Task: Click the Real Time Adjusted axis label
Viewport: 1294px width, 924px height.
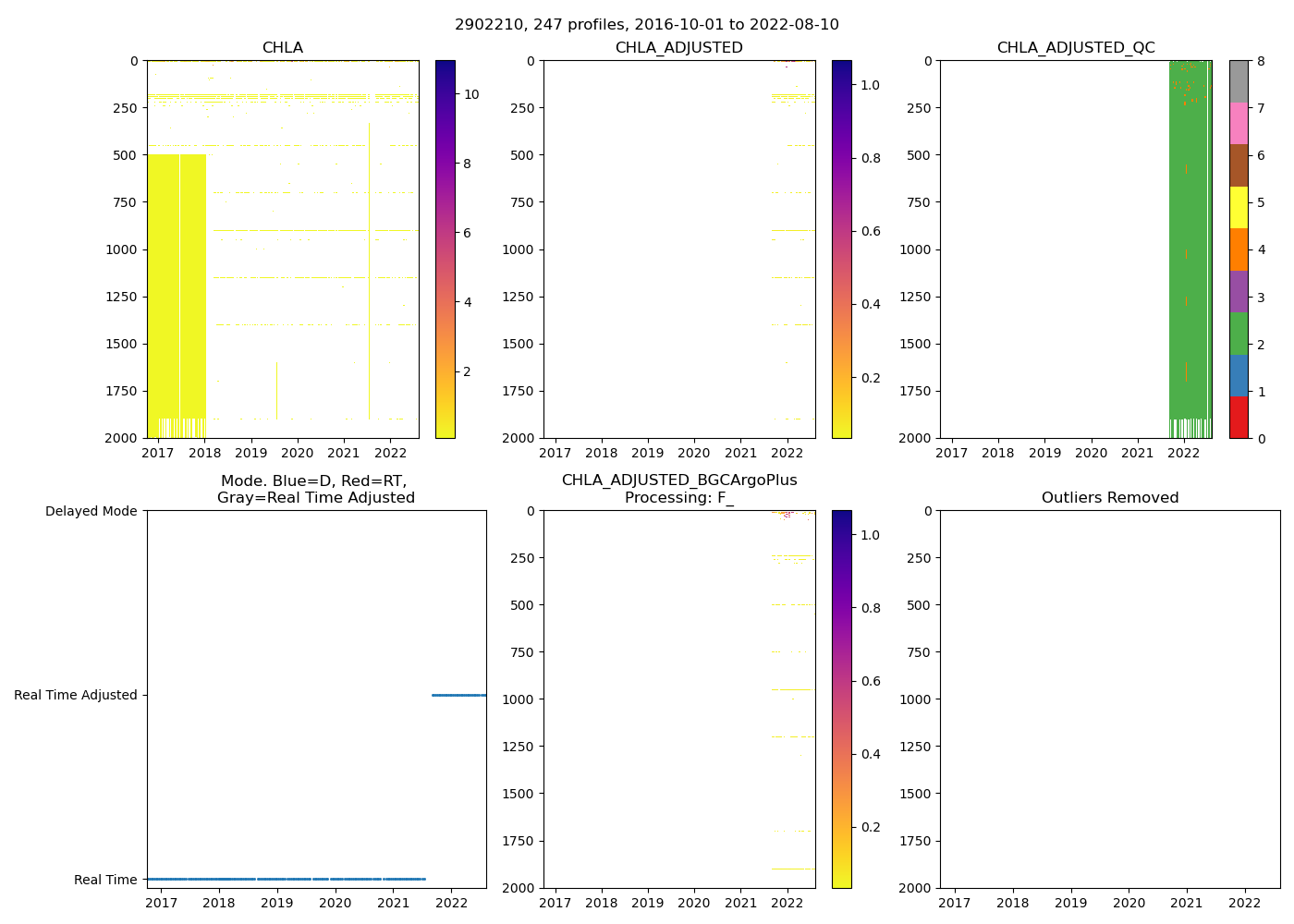Action: click(x=76, y=695)
